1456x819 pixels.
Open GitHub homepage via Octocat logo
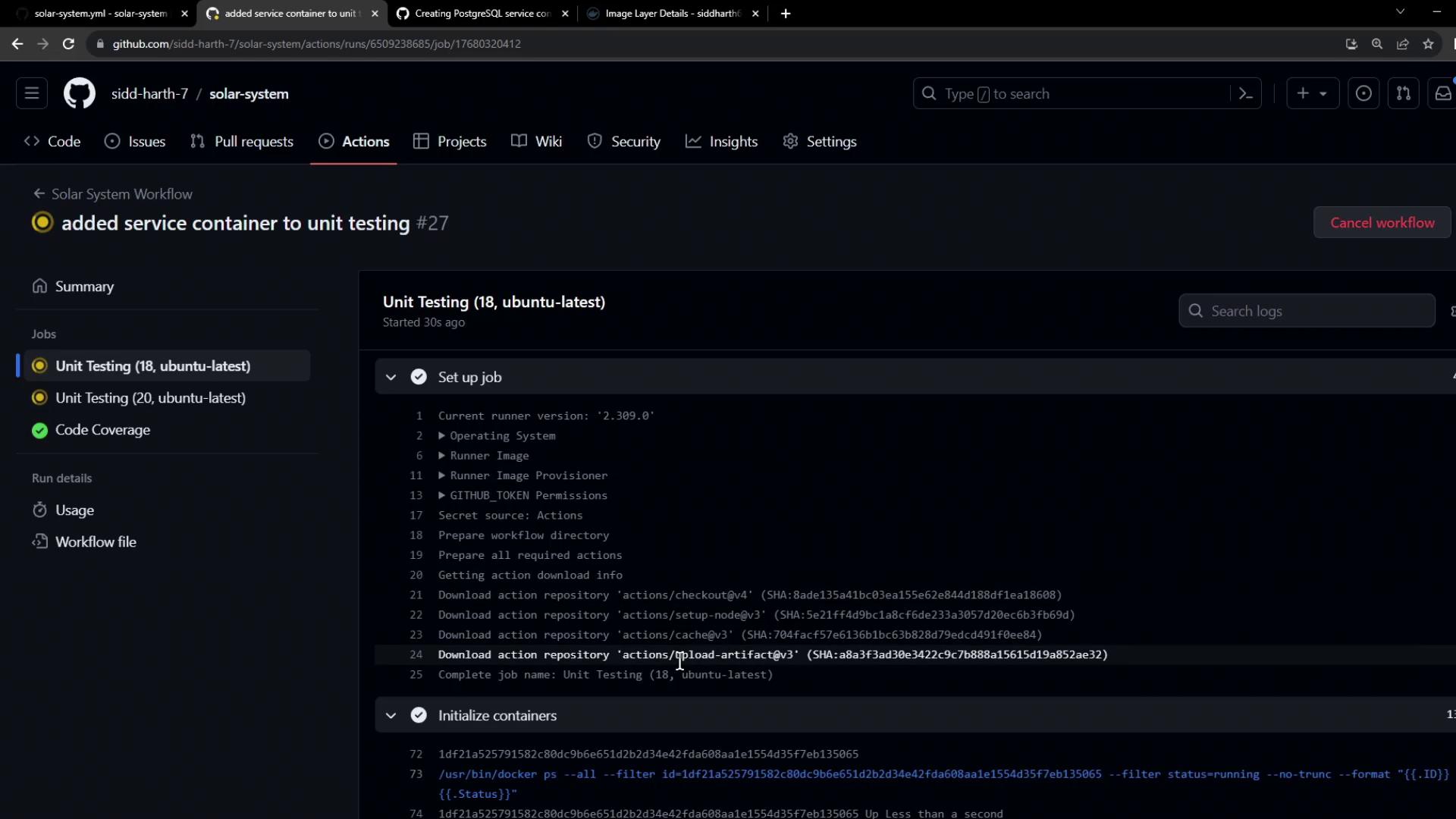79,94
